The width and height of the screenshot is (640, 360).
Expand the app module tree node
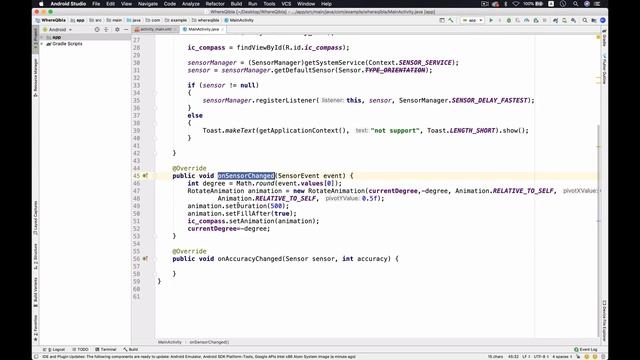click(x=42, y=37)
